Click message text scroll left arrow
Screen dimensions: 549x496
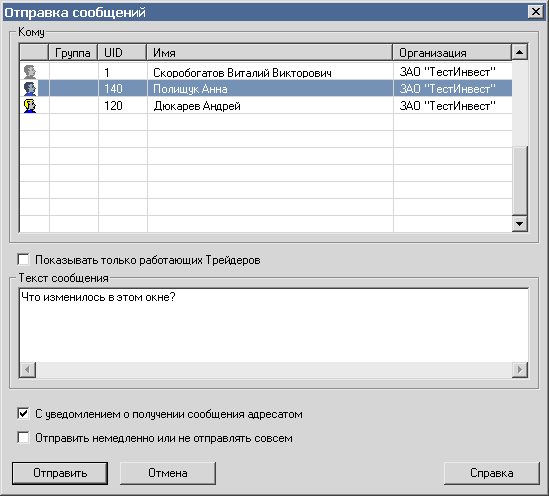tap(28, 369)
